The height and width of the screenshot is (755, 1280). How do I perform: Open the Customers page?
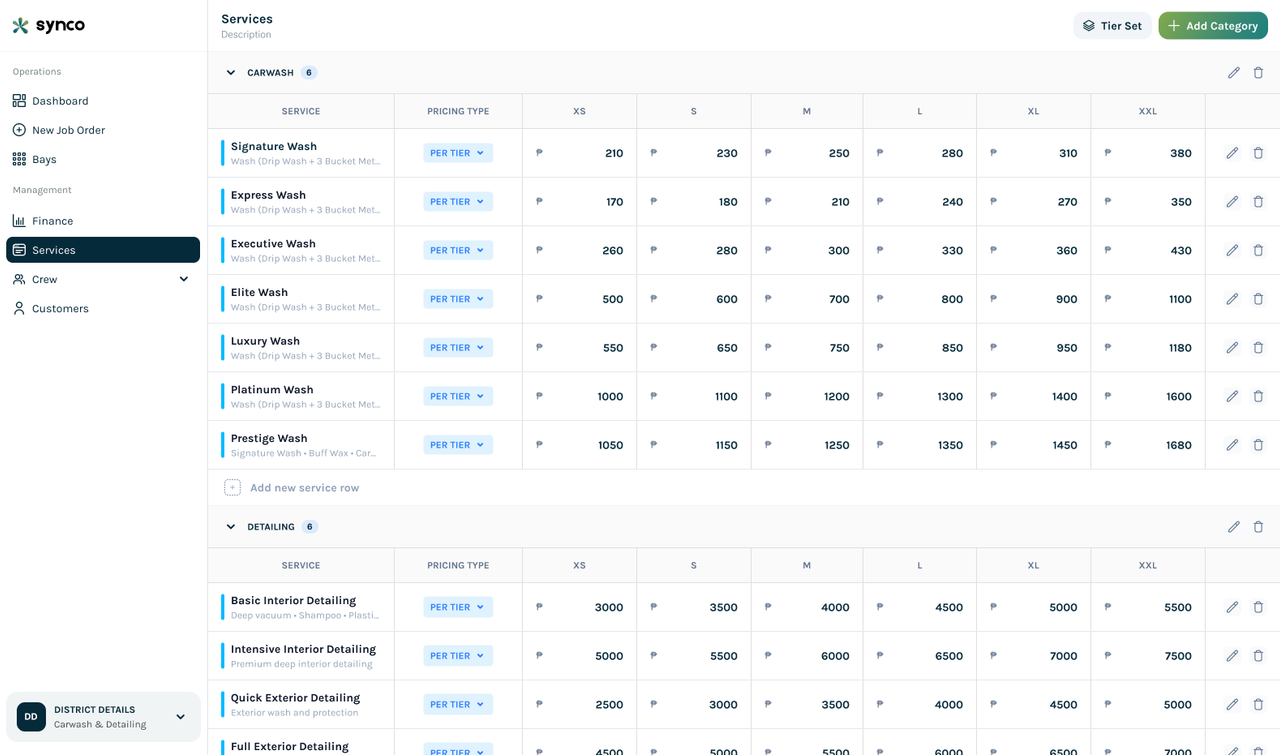[x=103, y=308]
